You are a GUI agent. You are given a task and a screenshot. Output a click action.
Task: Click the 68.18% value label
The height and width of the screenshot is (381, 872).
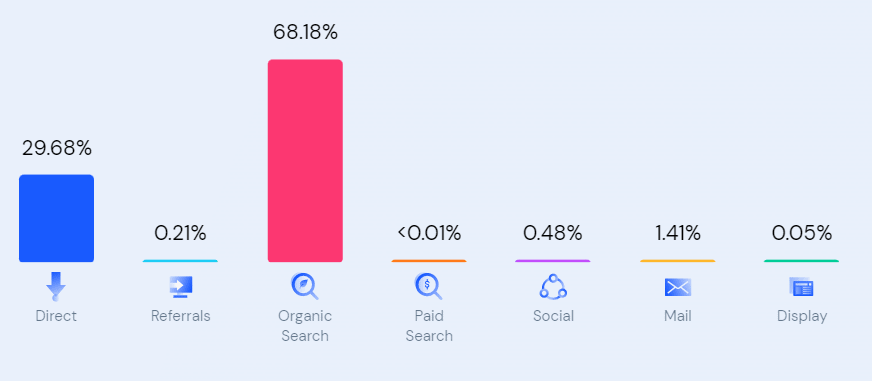(305, 32)
